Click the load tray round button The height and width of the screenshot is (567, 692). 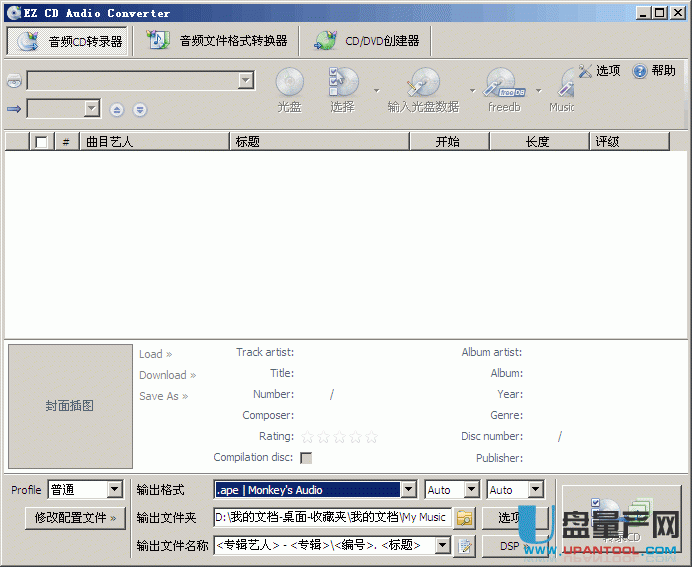click(x=140, y=109)
